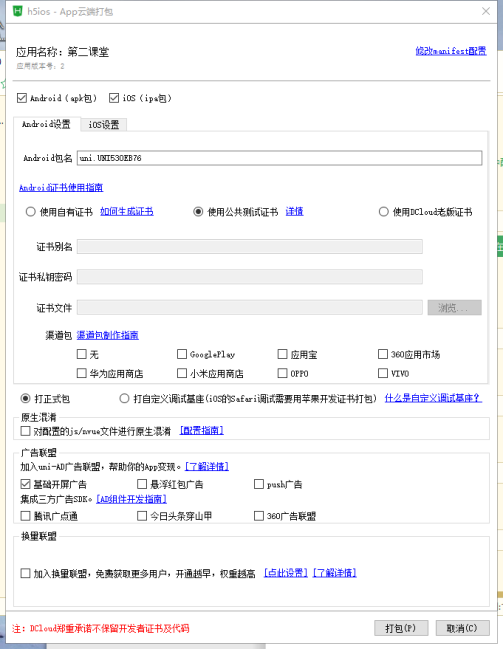Click the 打包(P) button
The height and width of the screenshot is (649, 503).
(401, 628)
